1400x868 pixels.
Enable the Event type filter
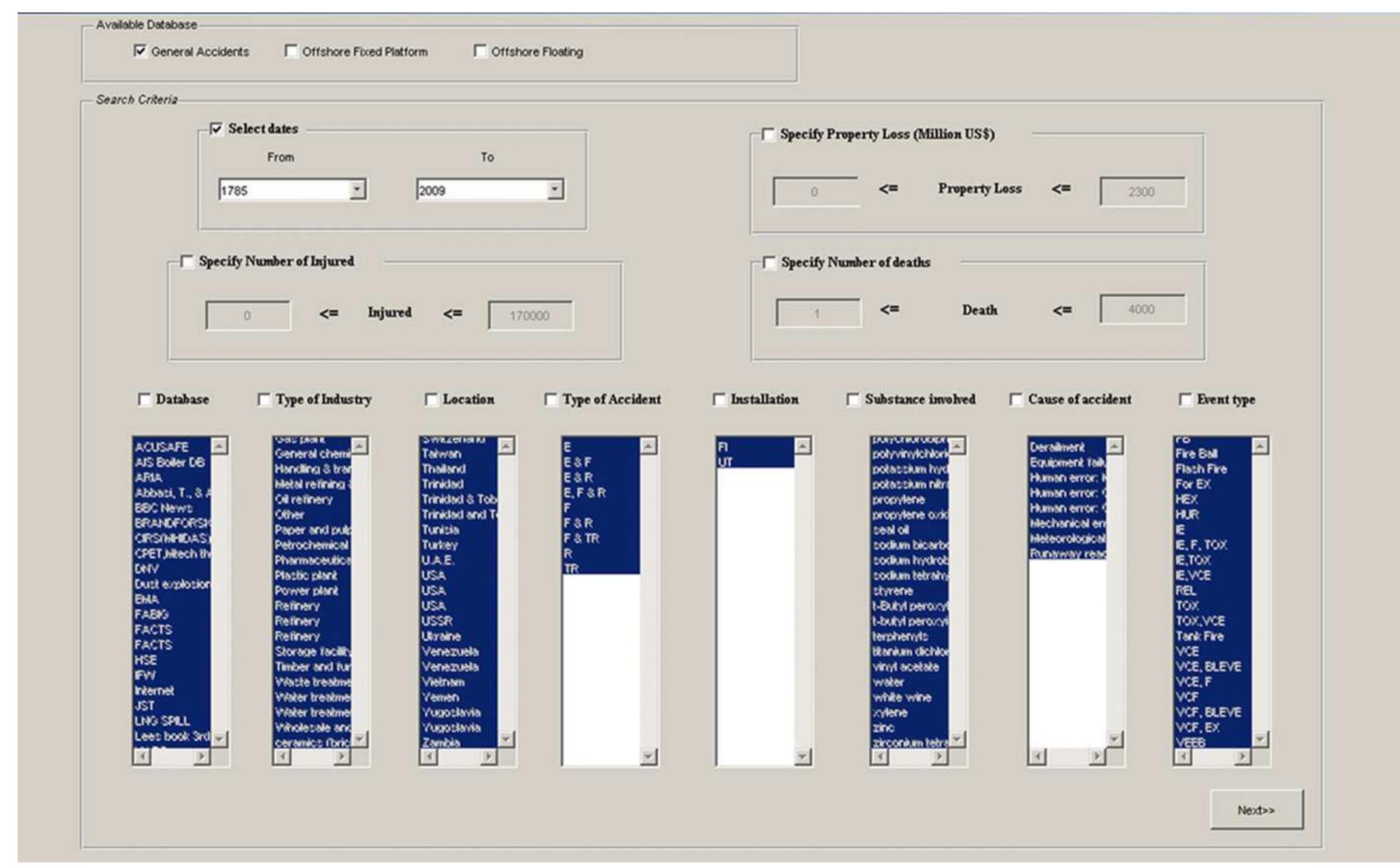tap(1185, 399)
